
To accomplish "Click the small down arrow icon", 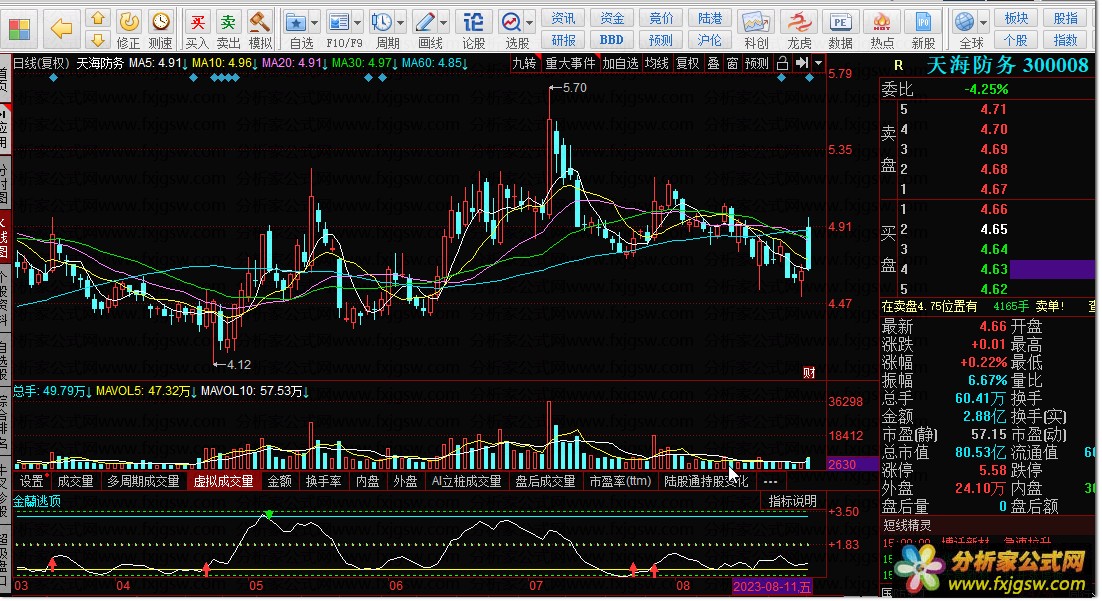I will click(98, 39).
